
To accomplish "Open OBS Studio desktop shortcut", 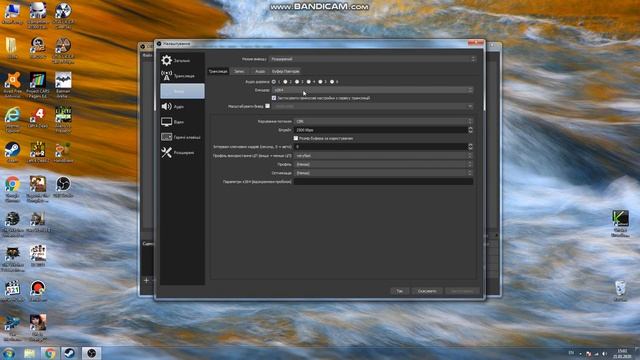I will 63,188.
